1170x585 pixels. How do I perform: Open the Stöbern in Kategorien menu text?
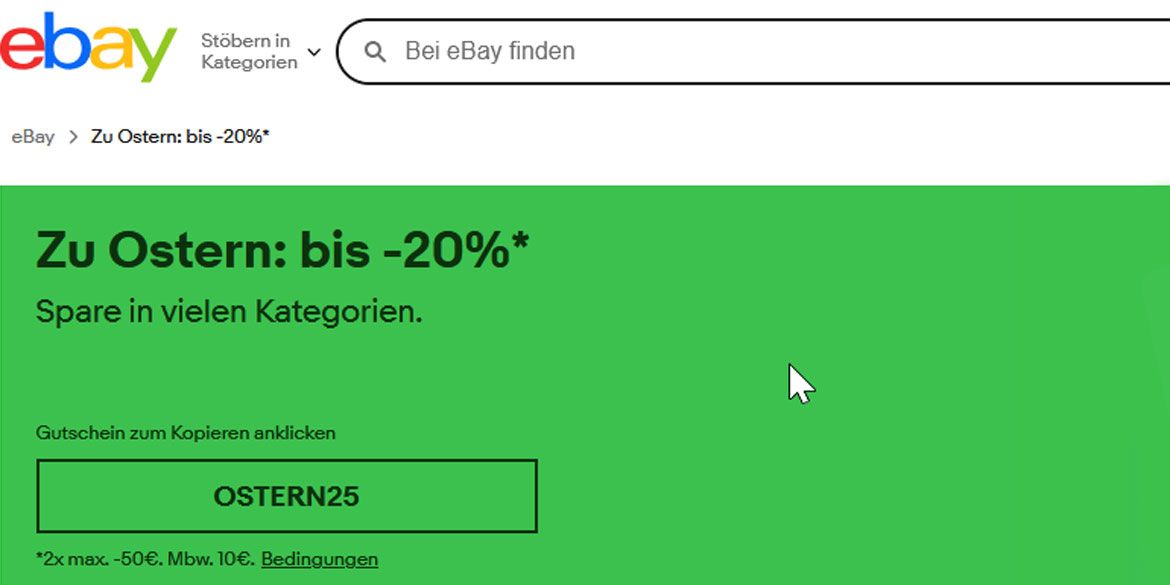(249, 51)
